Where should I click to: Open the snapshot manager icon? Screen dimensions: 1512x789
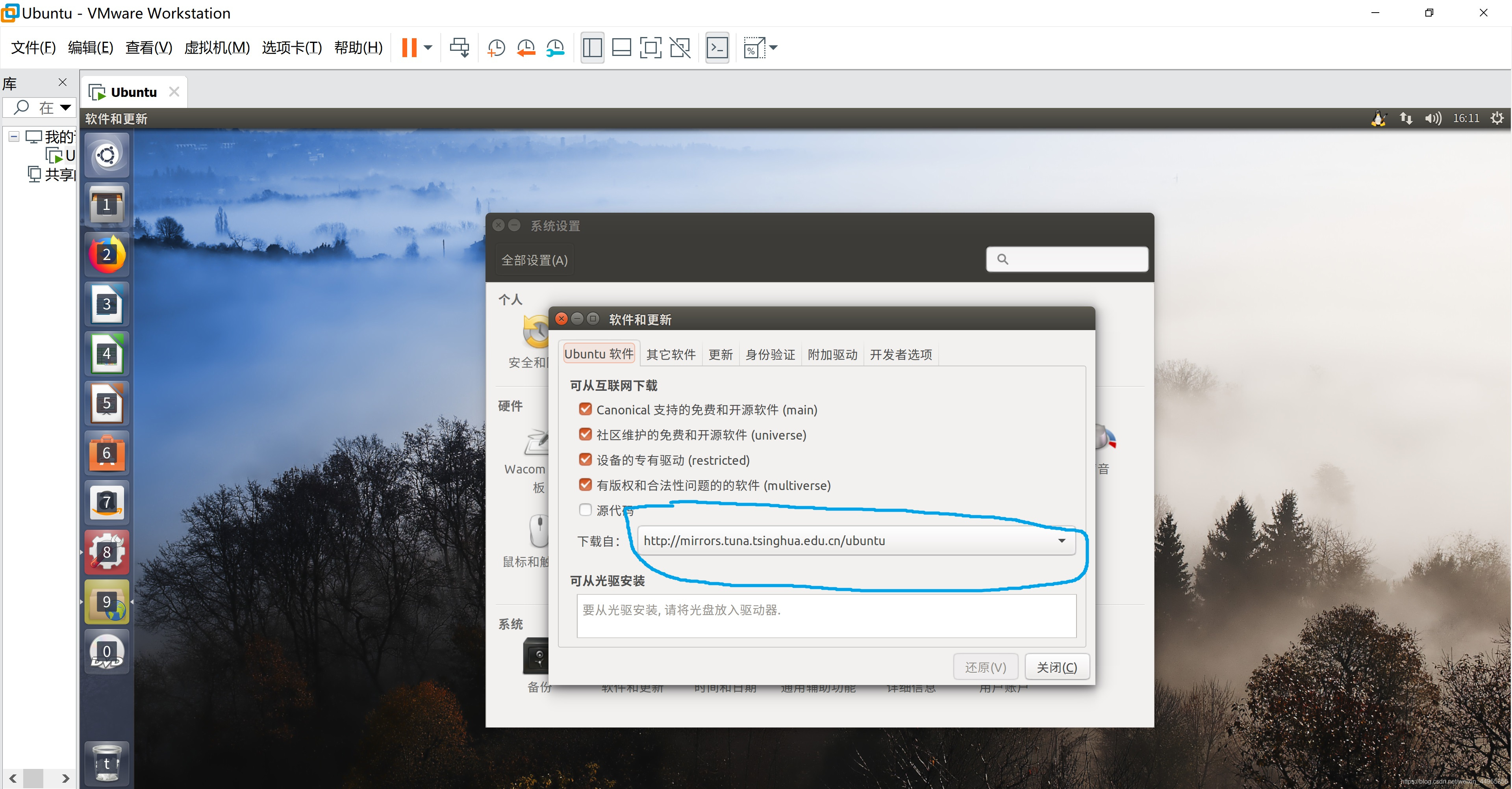click(x=555, y=48)
